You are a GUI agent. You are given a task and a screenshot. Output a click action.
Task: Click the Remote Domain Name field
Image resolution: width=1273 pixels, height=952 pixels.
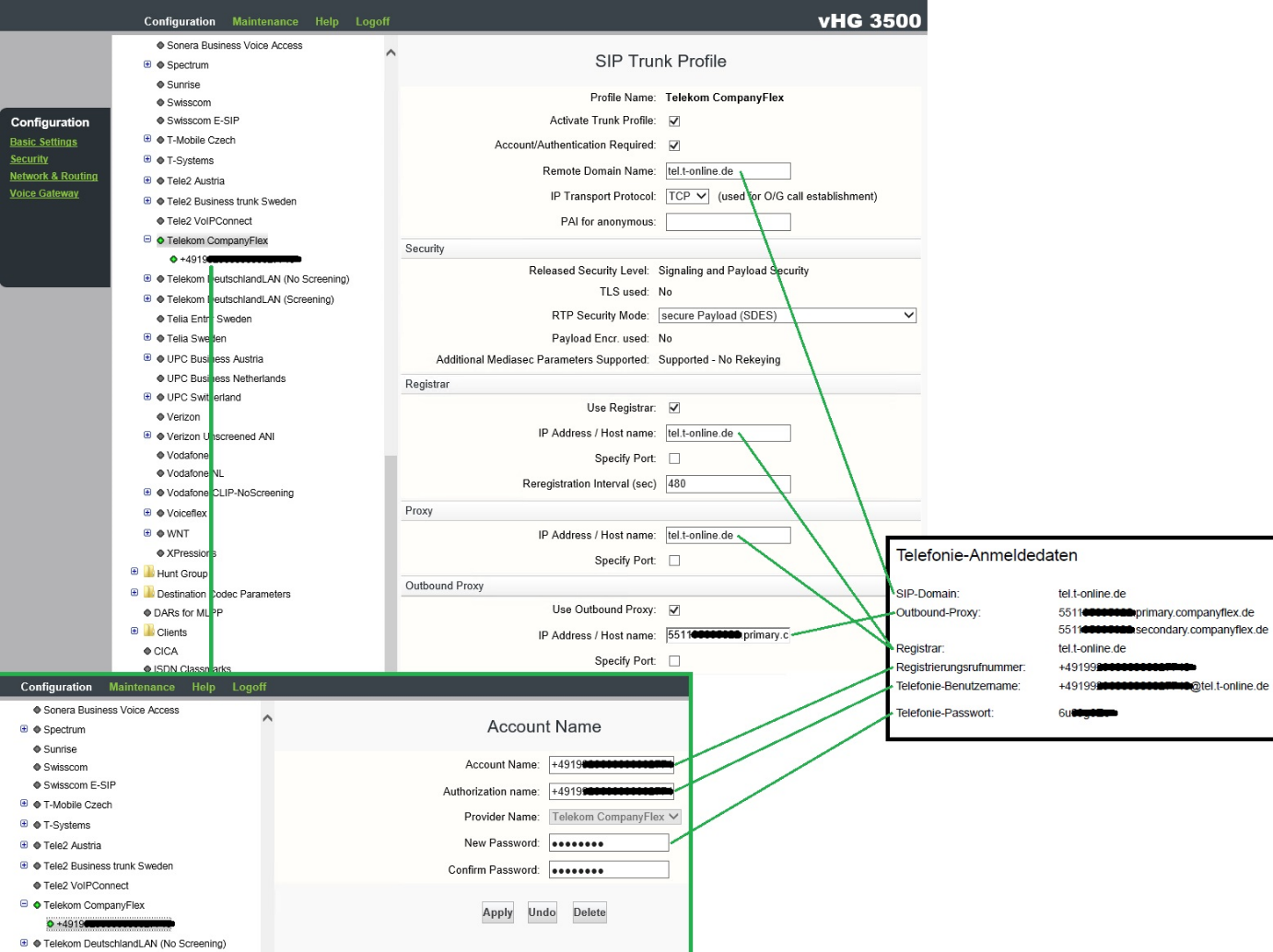point(728,171)
